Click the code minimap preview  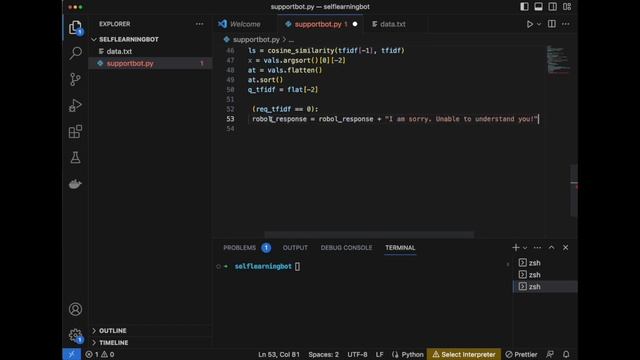558,60
